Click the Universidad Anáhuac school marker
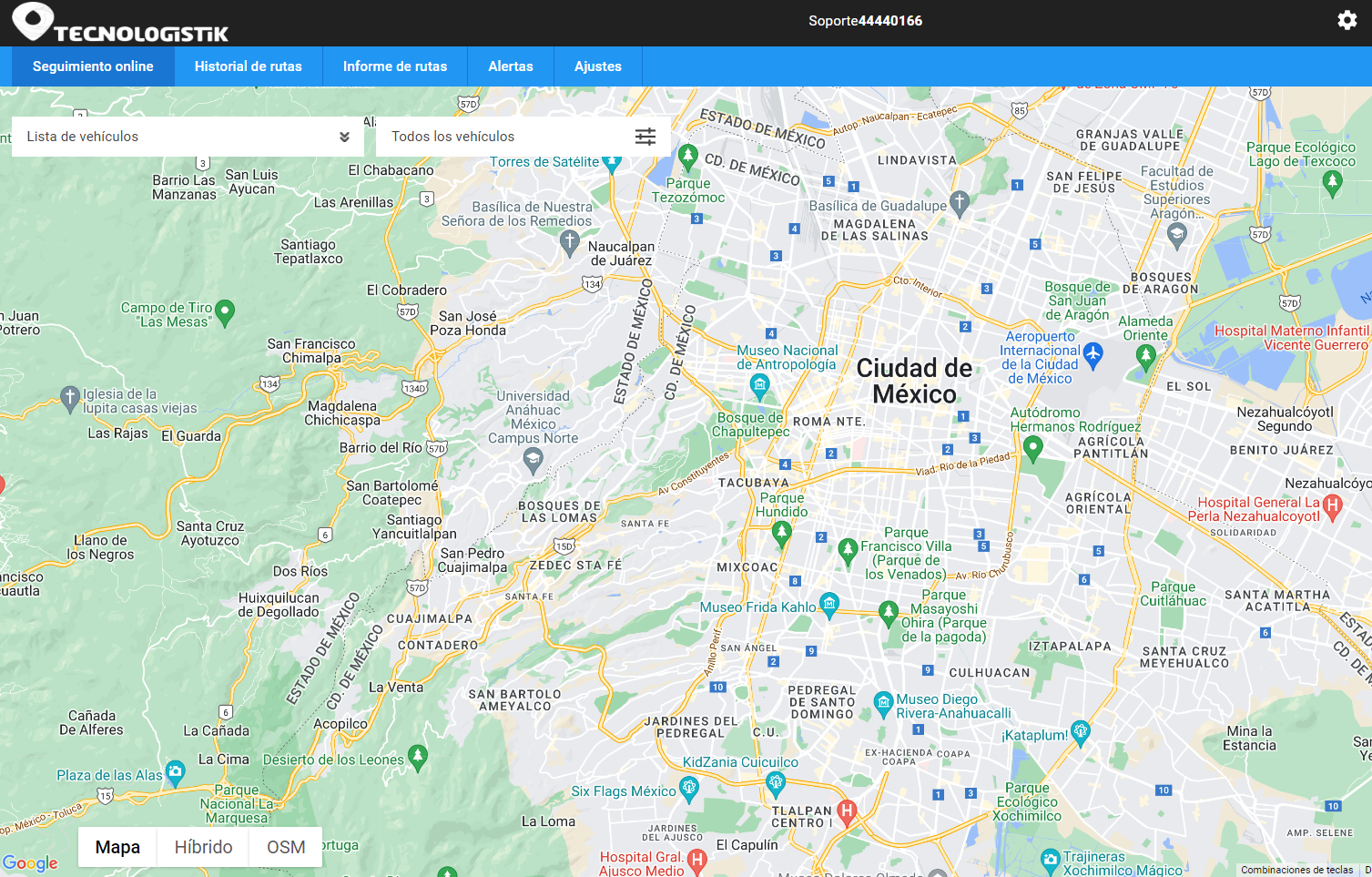Screen dimensions: 1372x877 (x=534, y=461)
